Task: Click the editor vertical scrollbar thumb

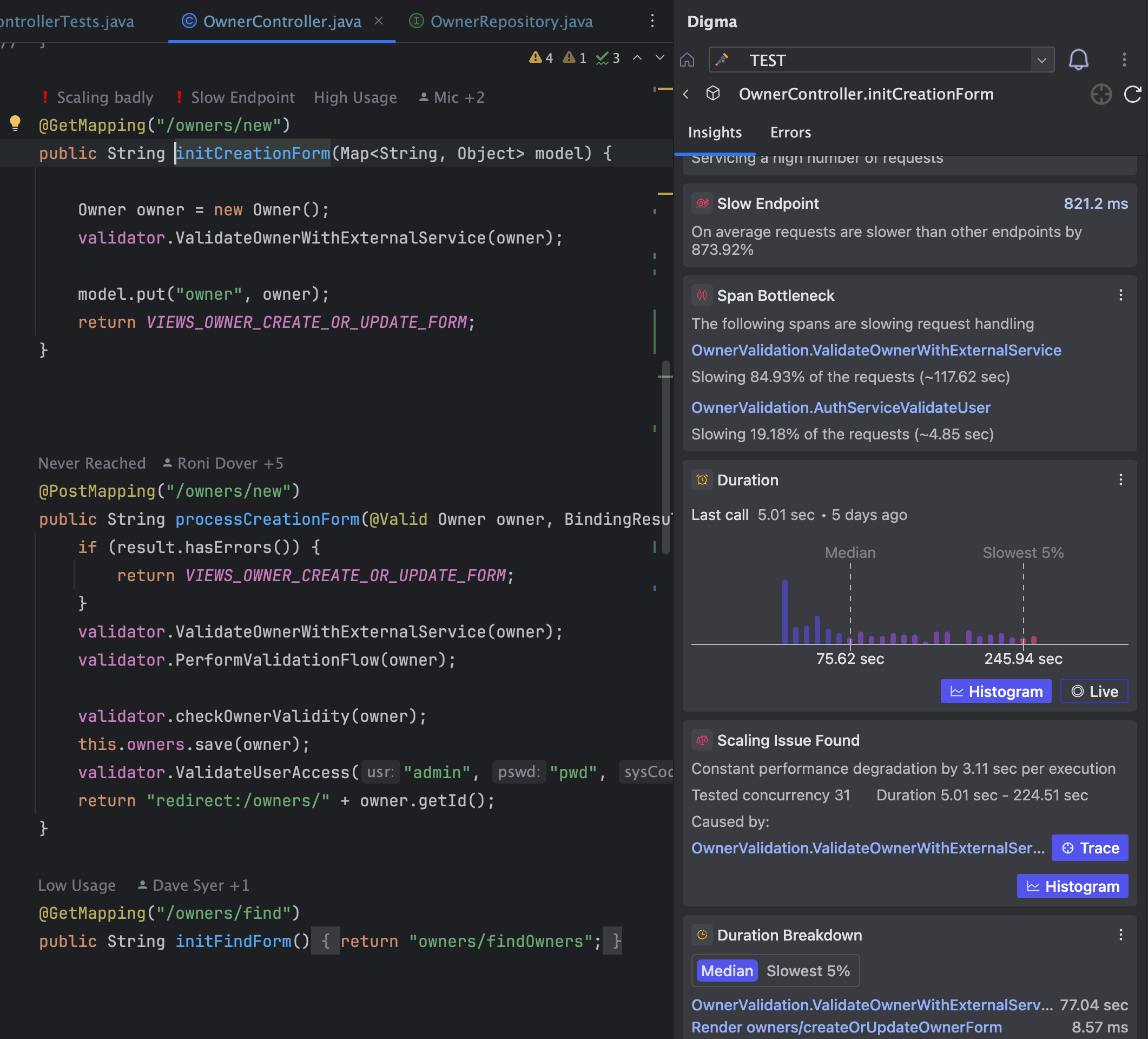Action: point(665,457)
